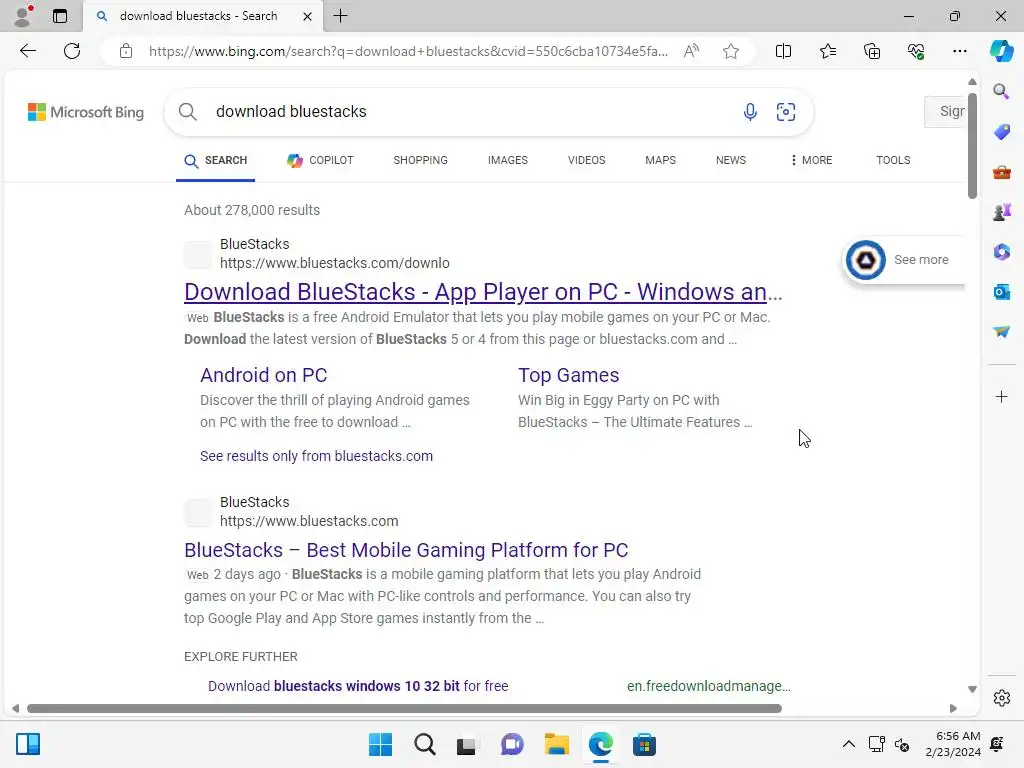1024x768 pixels.
Task: Click the horizontal scrollbar
Action: point(404,709)
